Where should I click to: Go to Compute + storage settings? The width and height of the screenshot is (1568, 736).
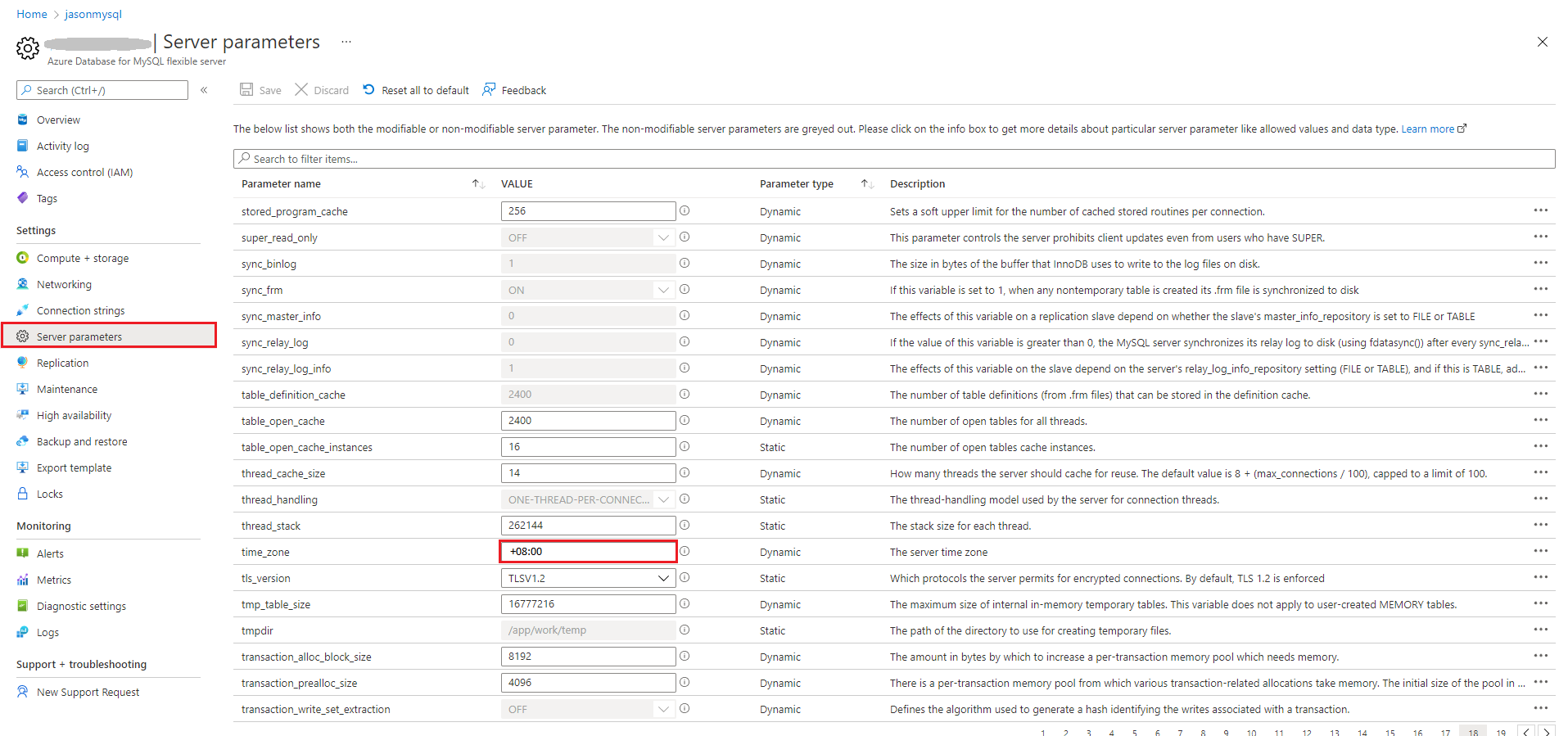pyautogui.click(x=83, y=259)
